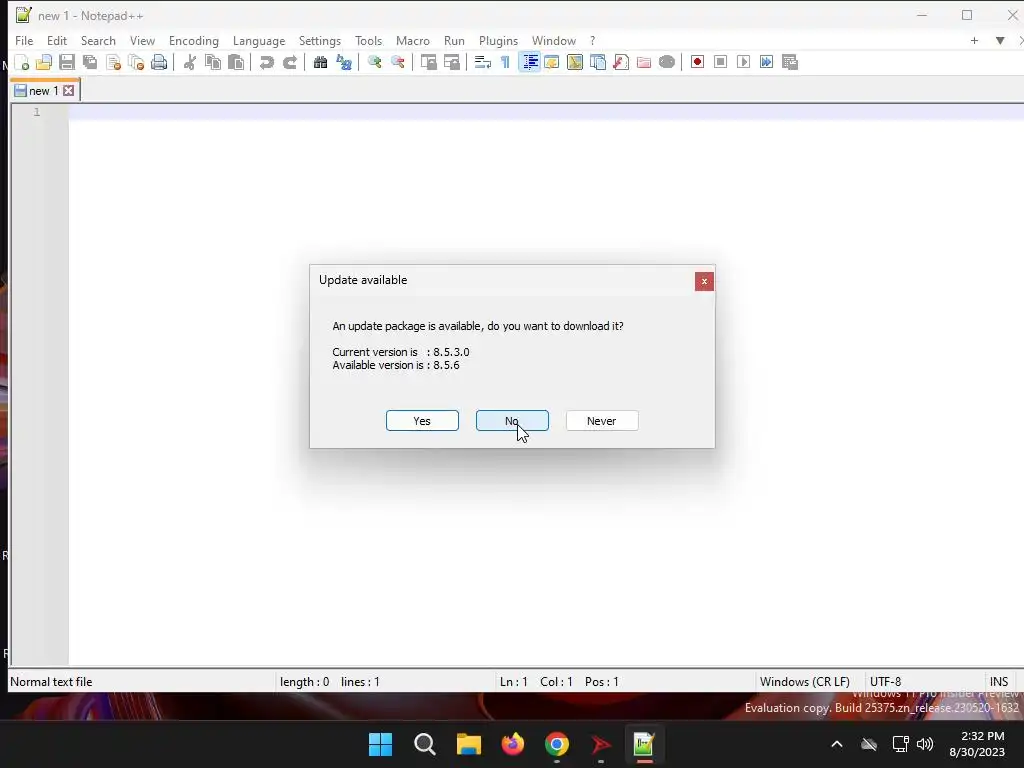Open the Function List toolbar icon
Image resolution: width=1024 pixels, height=768 pixels.
pos(621,62)
